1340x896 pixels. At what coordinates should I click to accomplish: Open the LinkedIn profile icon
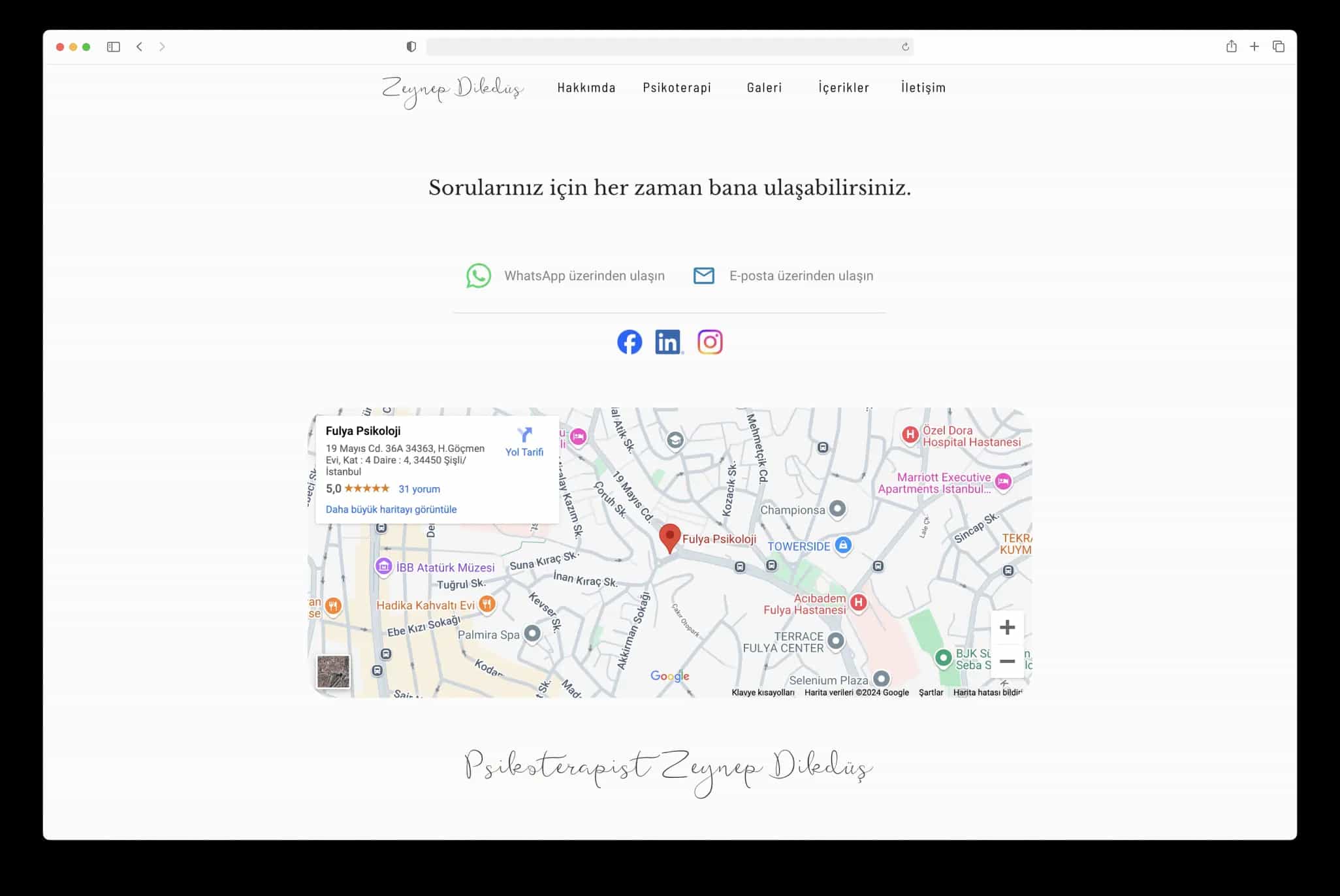click(x=669, y=342)
